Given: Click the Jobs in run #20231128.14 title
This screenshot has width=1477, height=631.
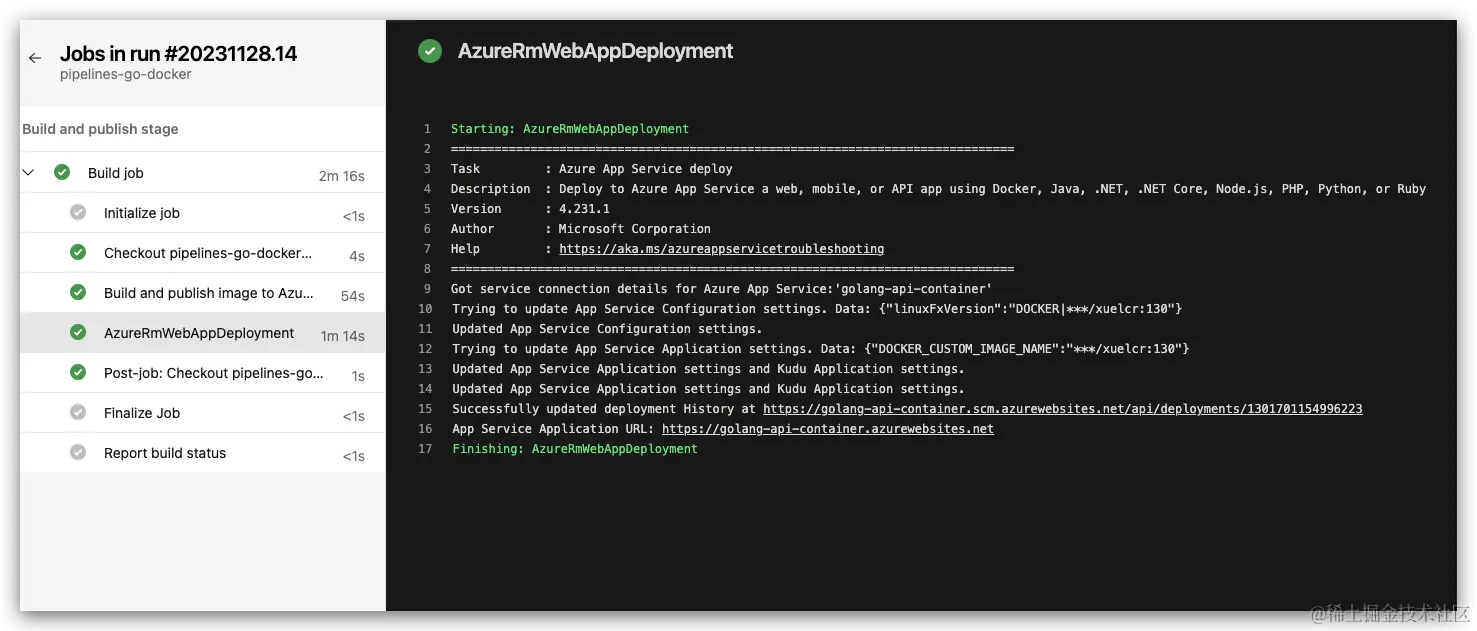Looking at the screenshot, I should point(178,54).
